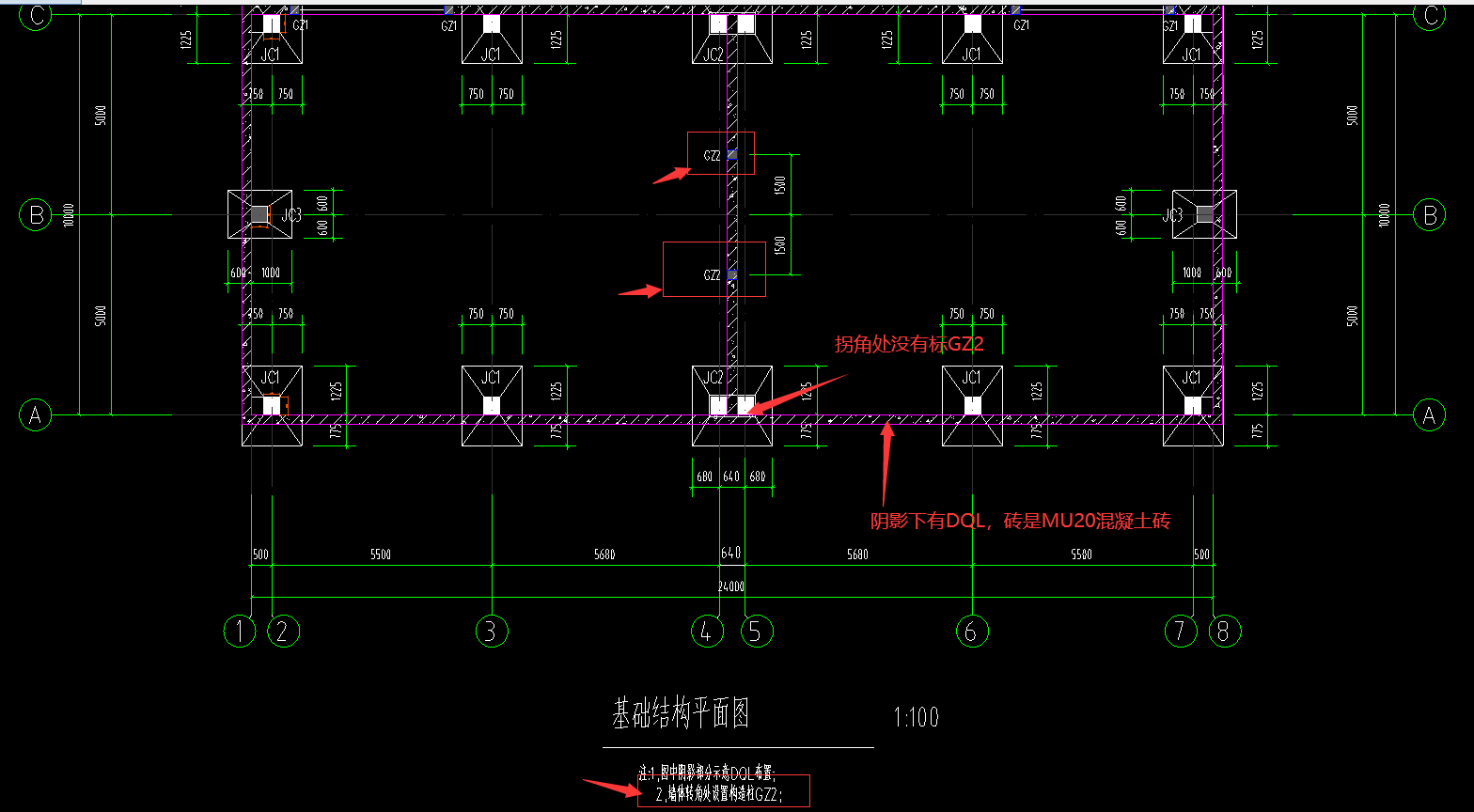Select the 5680 dimension between axes 3 and 4
Viewport: 1474px width, 812px height.
pos(604,554)
